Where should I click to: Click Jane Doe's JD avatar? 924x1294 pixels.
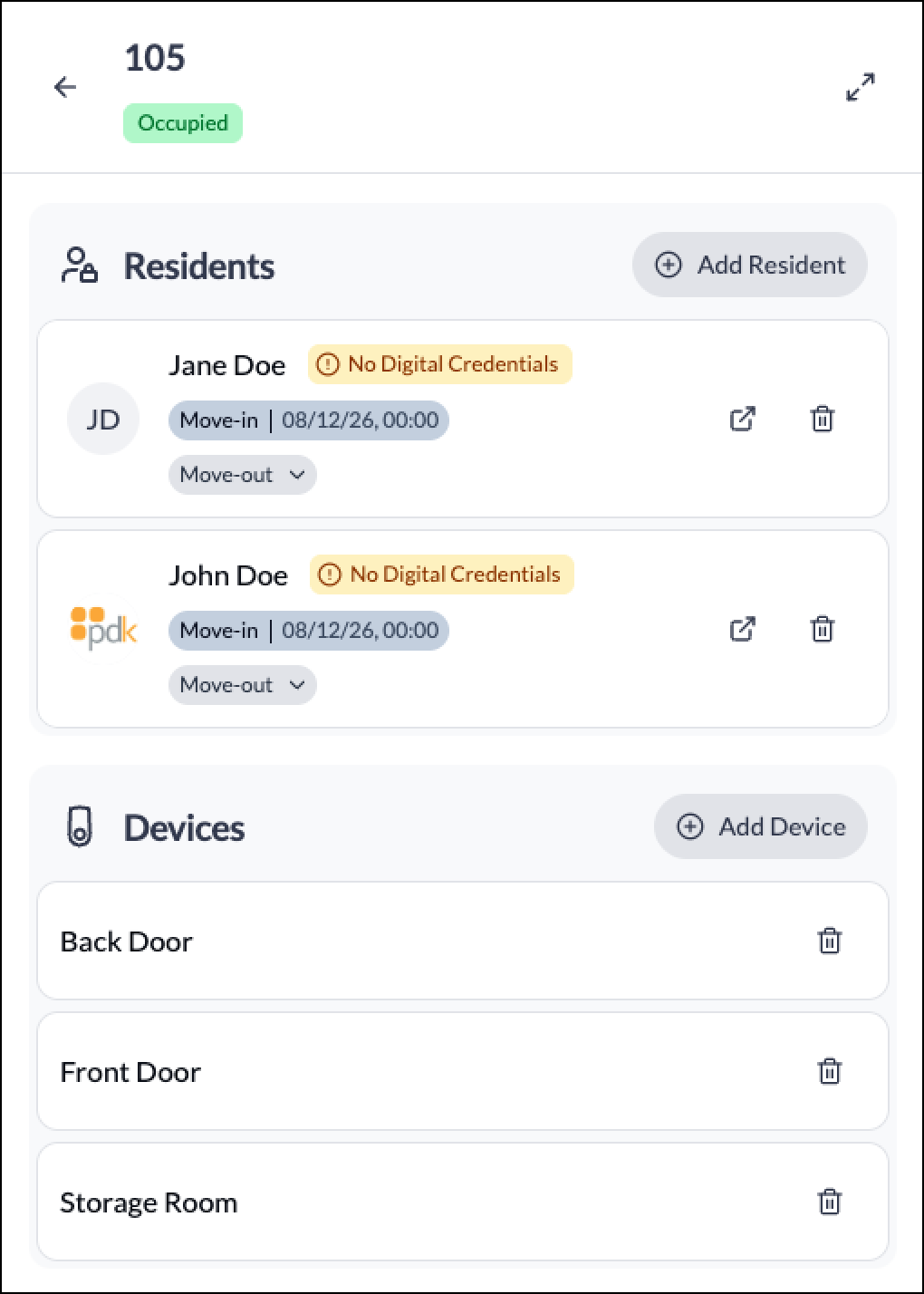point(103,419)
